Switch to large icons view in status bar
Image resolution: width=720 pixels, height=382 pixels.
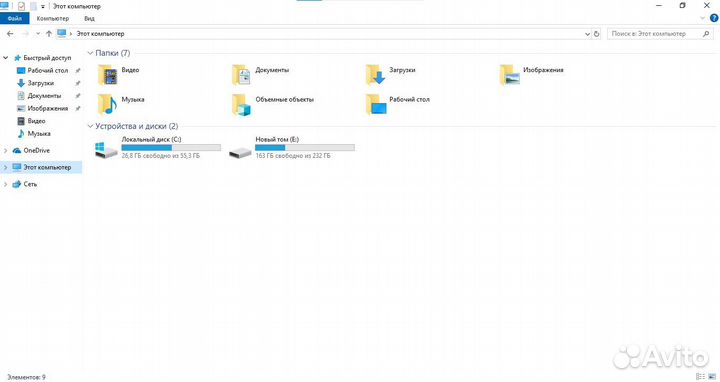coord(712,376)
